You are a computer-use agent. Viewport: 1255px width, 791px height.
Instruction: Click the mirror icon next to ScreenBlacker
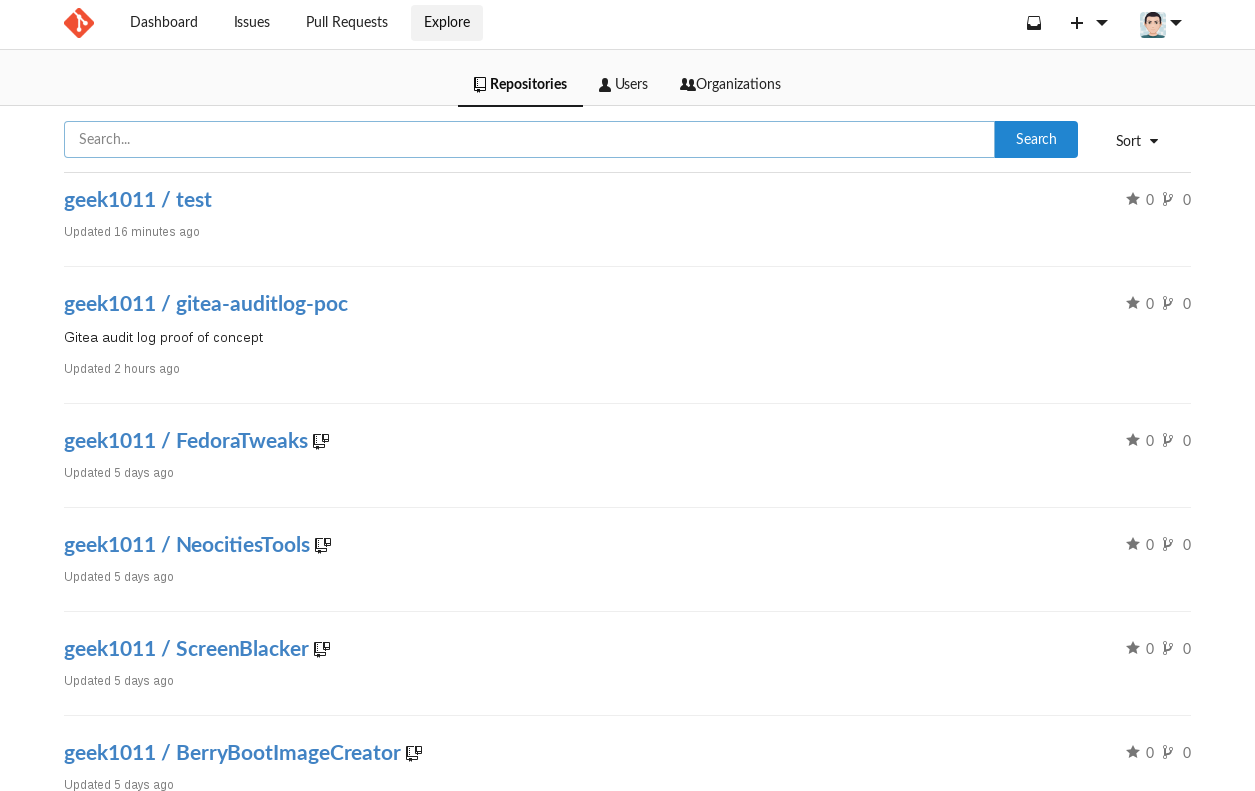(322, 649)
